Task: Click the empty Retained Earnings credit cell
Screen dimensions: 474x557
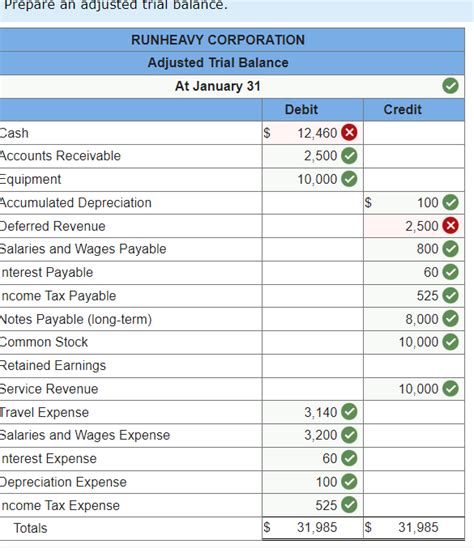Action: tap(414, 366)
